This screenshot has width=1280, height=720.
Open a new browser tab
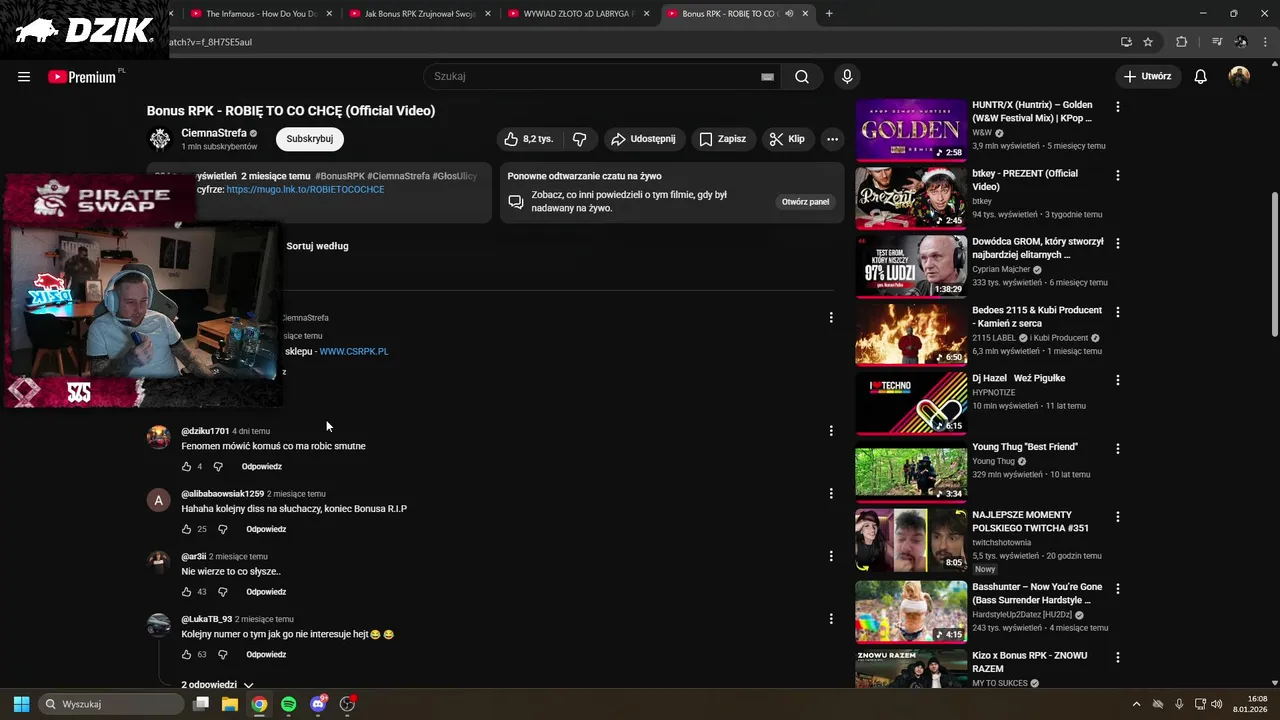click(x=829, y=14)
